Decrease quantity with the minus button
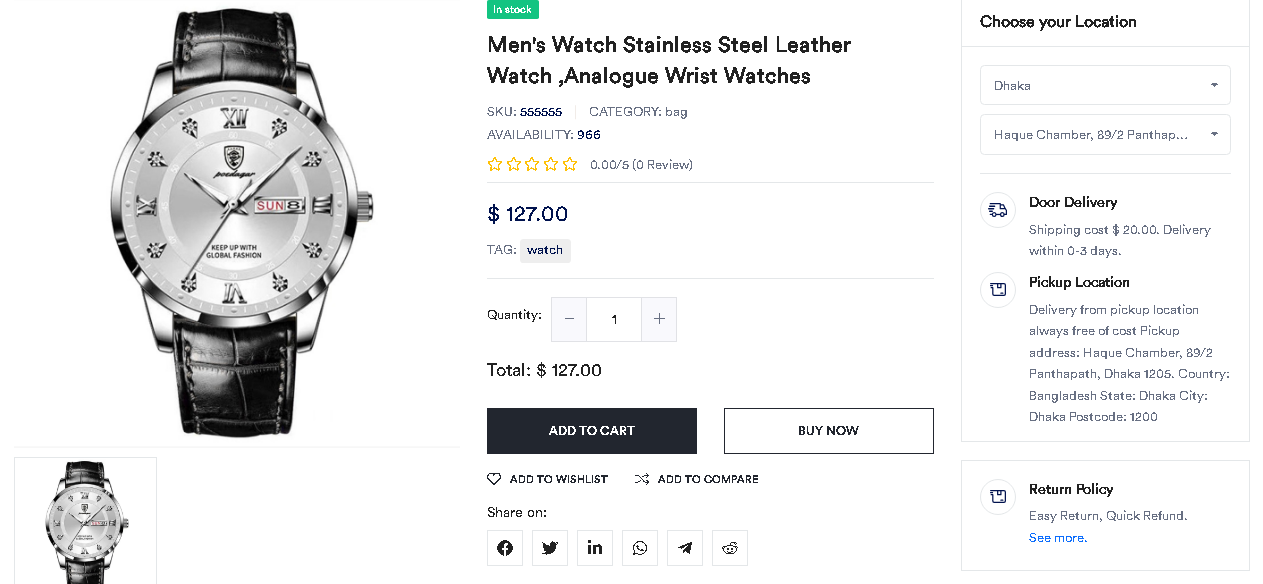The height and width of the screenshot is (584, 1263). [x=569, y=319]
